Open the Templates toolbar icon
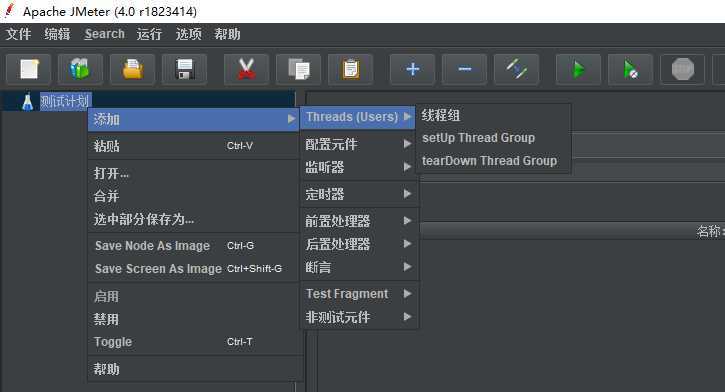The image size is (725, 392). tap(80, 69)
